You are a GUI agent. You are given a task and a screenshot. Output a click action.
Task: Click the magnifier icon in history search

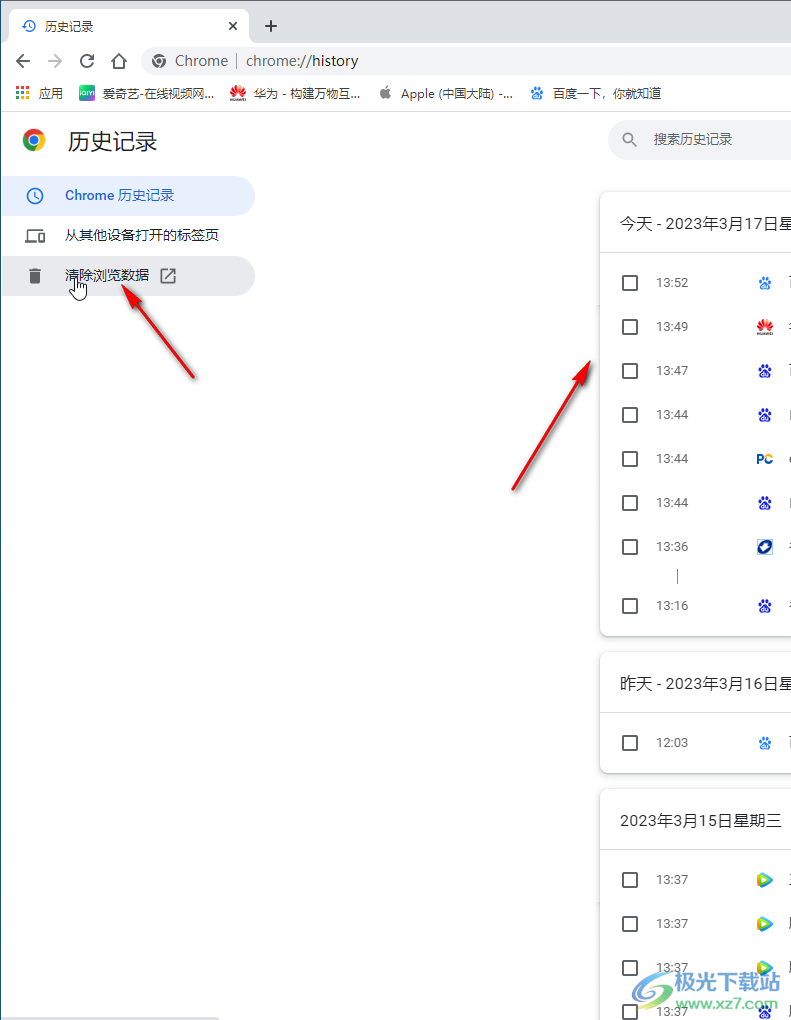629,139
